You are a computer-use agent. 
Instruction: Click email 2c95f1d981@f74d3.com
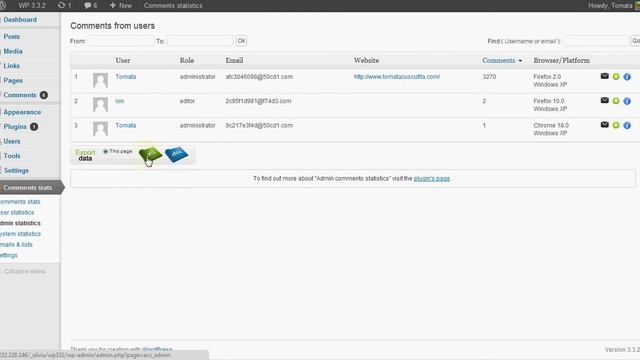258,101
